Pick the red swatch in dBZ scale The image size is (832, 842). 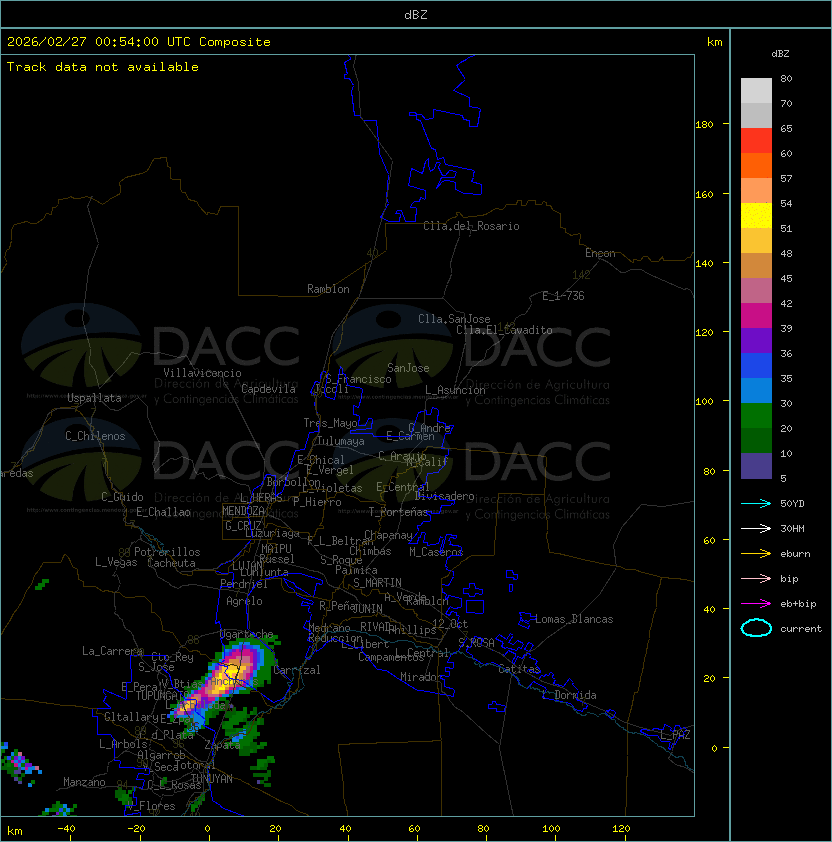[756, 141]
